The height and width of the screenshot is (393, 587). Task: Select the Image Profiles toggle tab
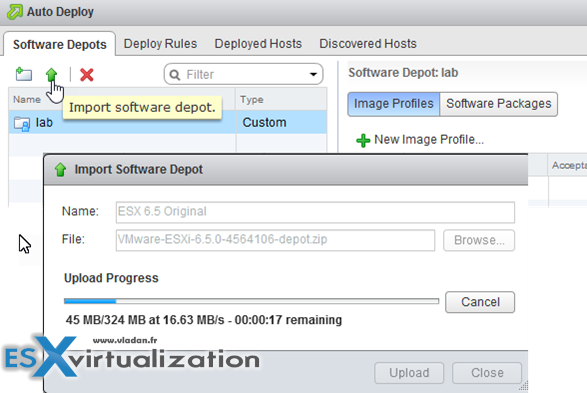point(393,104)
